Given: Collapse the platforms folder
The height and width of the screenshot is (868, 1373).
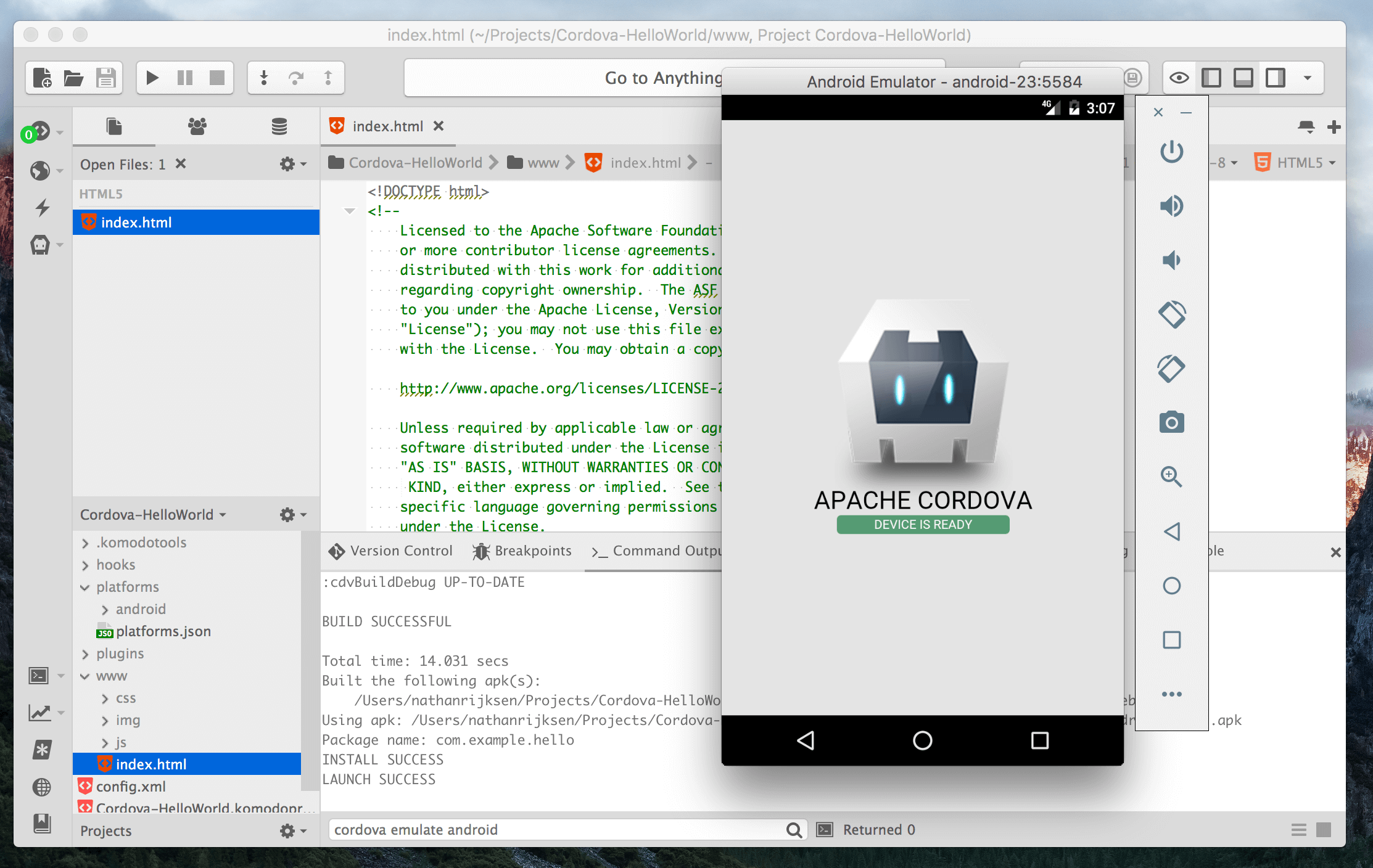Looking at the screenshot, I should (85, 588).
